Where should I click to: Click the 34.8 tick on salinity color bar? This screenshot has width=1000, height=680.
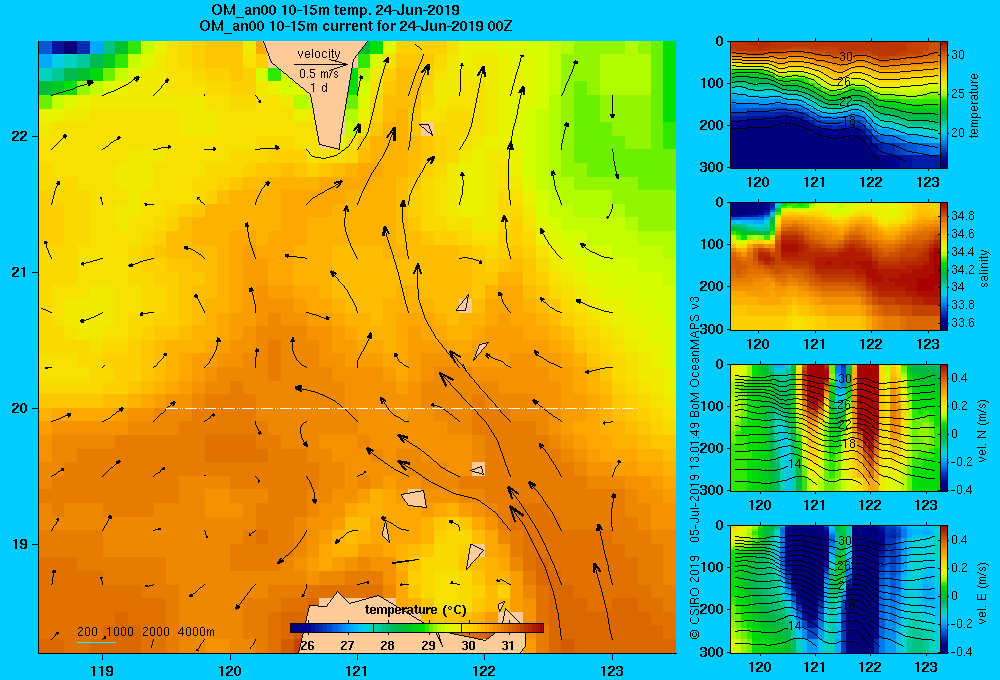[x=962, y=216]
